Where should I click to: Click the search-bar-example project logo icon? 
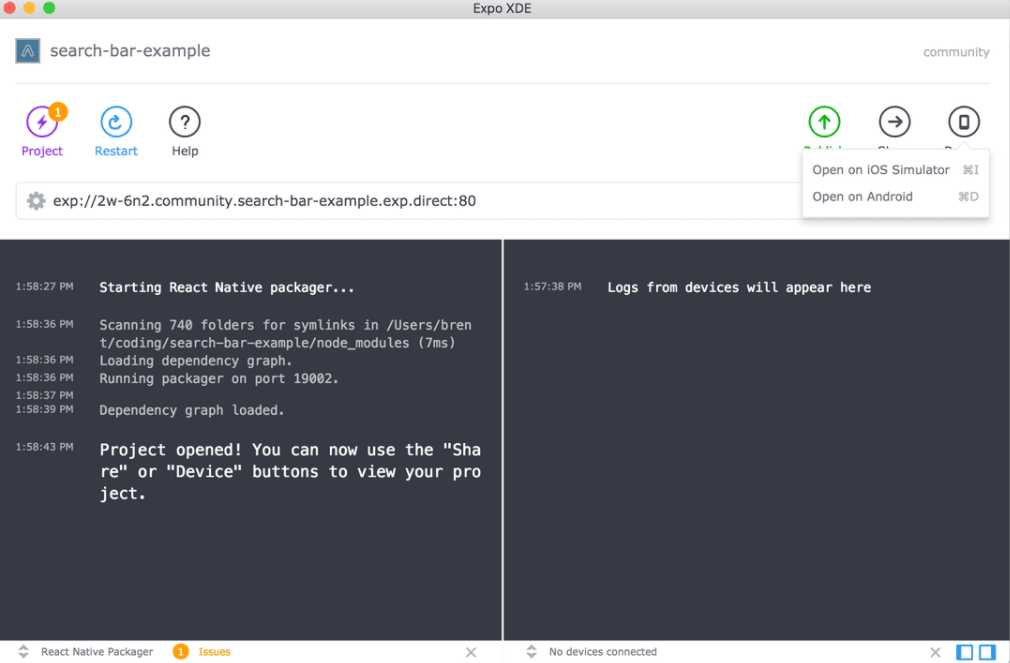(28, 51)
